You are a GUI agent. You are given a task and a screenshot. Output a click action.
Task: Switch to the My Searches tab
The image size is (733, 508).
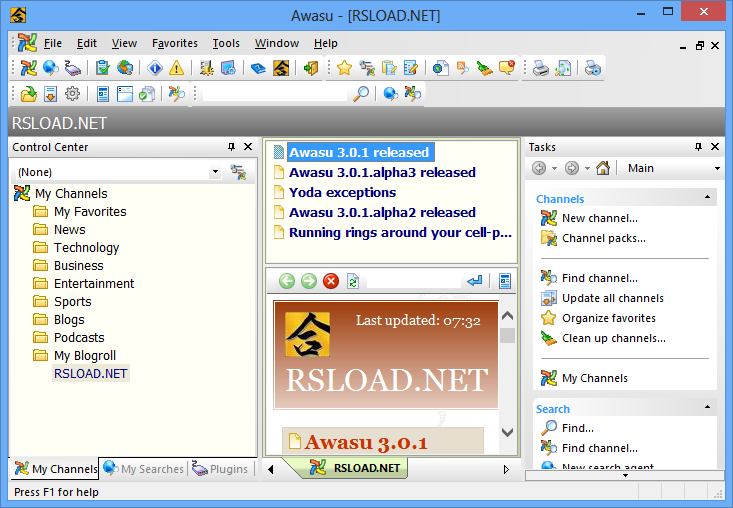[144, 469]
